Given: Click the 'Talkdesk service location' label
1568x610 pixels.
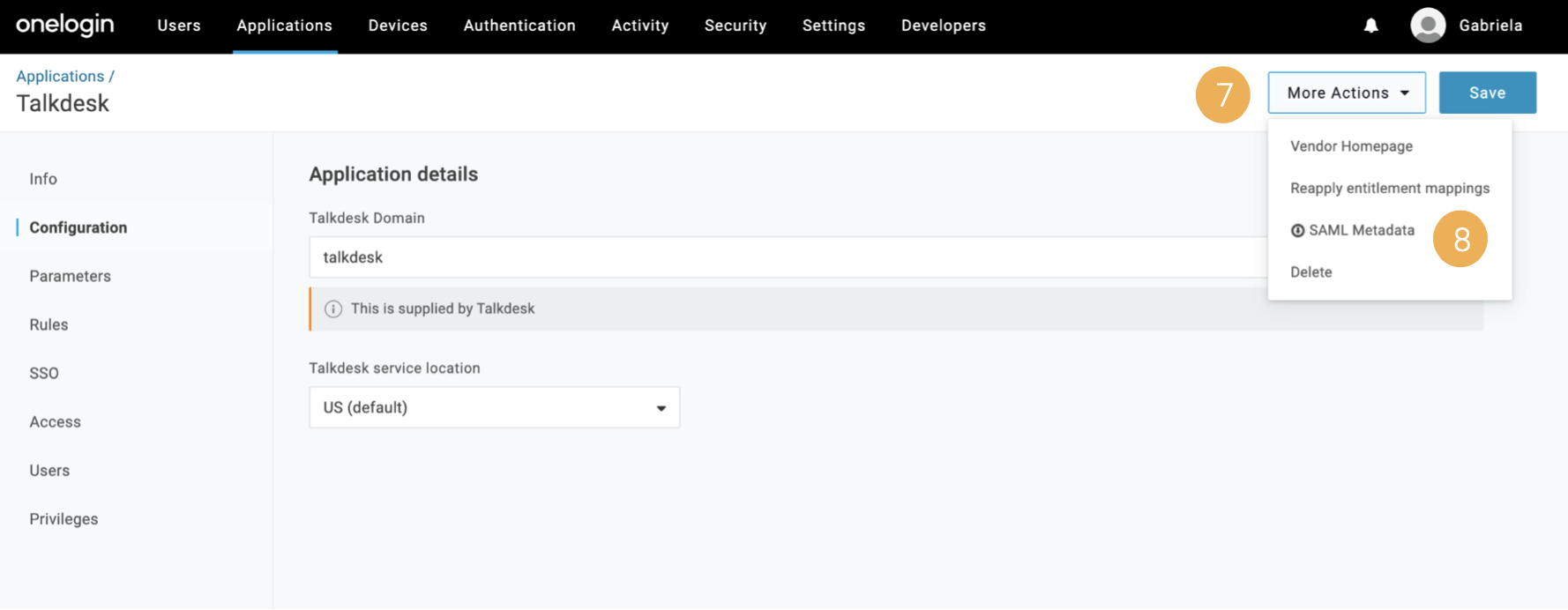Looking at the screenshot, I should [x=394, y=368].
